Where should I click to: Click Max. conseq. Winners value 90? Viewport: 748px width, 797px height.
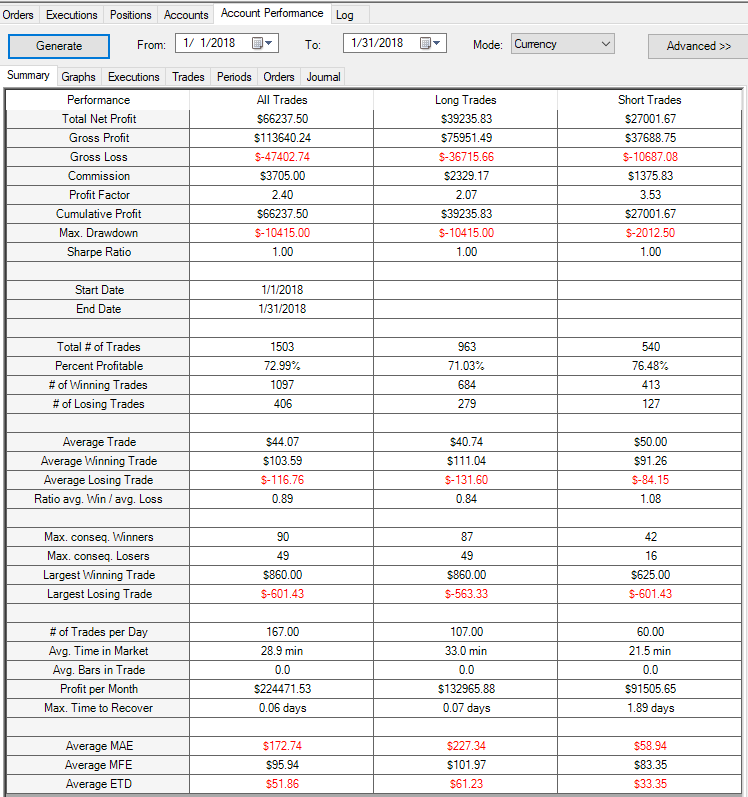(x=283, y=537)
